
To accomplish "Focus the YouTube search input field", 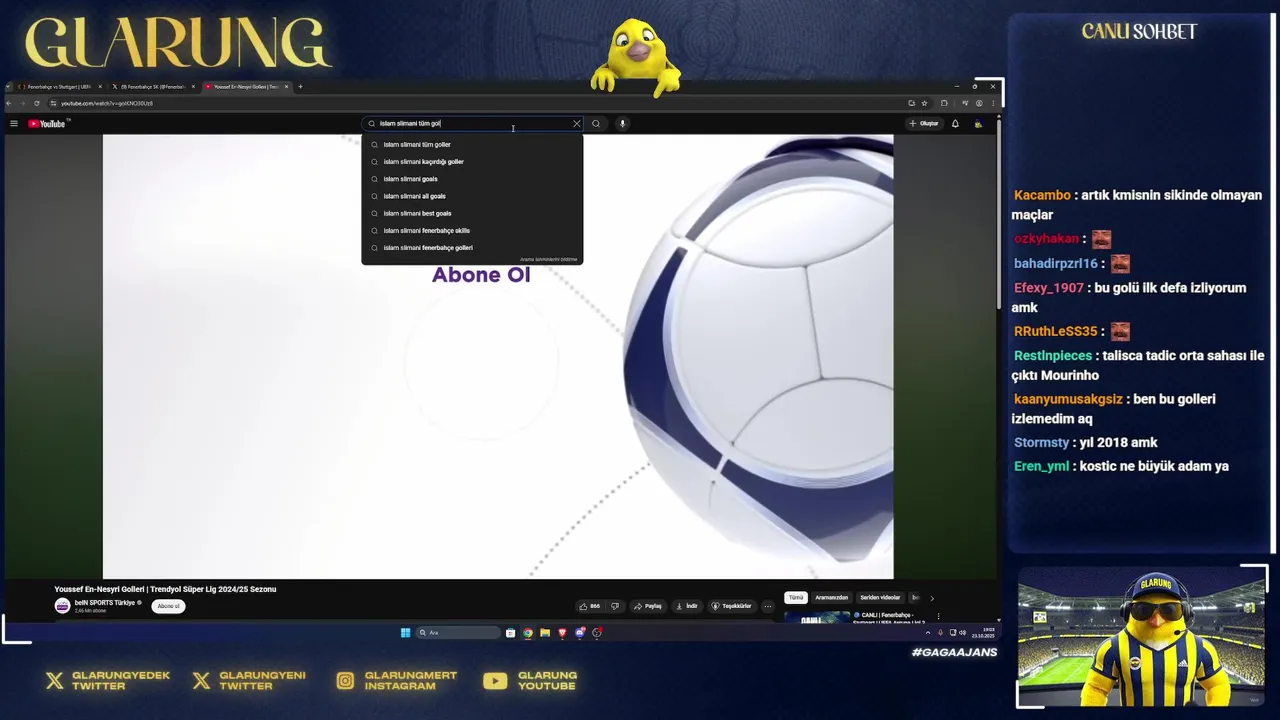I will 470,124.
